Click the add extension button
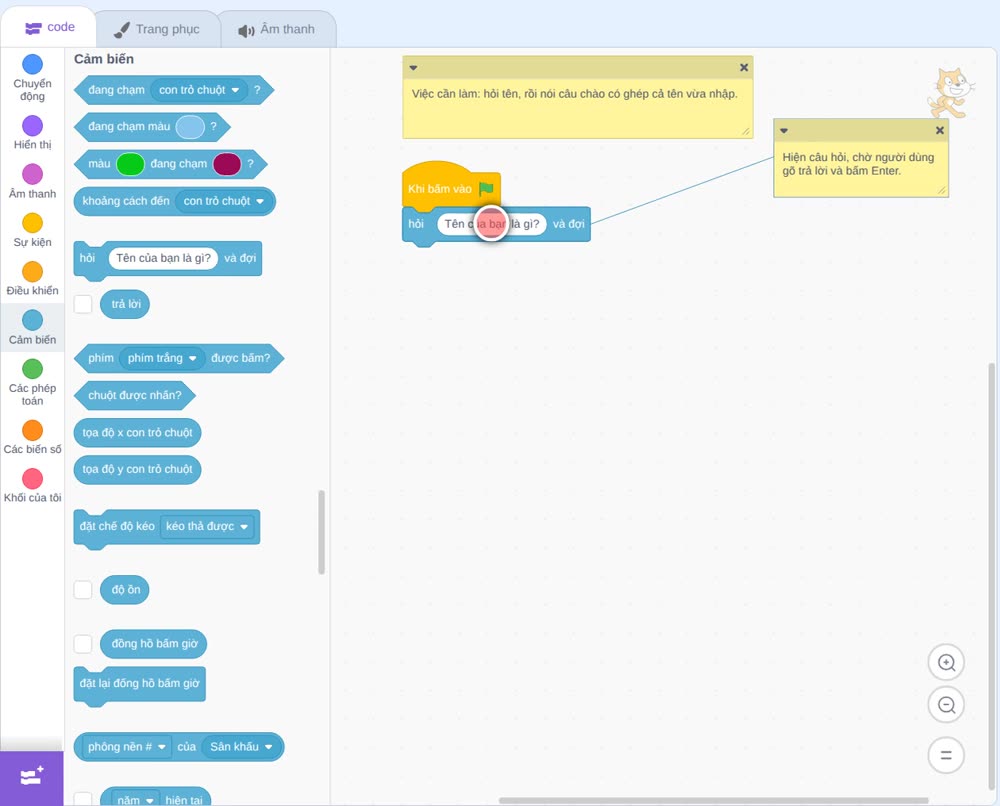This screenshot has width=1000, height=806. 32,778
